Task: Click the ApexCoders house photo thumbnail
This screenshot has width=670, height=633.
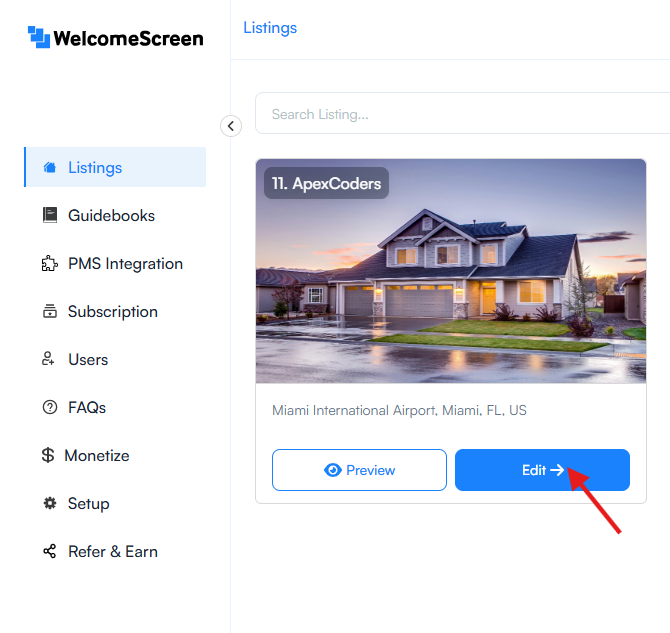Action: [x=451, y=271]
